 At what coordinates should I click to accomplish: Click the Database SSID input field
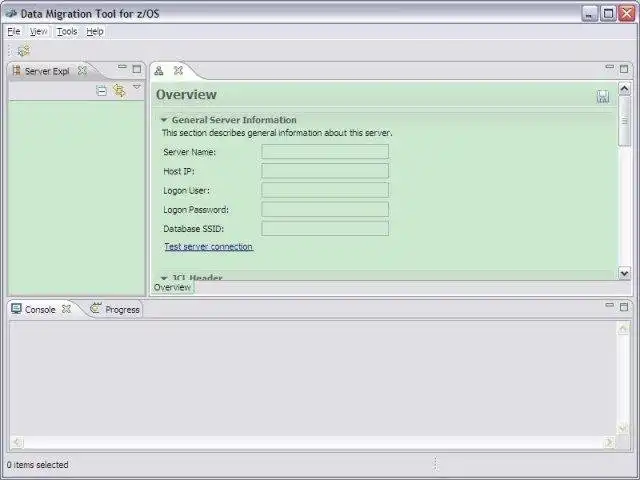pyautogui.click(x=325, y=228)
